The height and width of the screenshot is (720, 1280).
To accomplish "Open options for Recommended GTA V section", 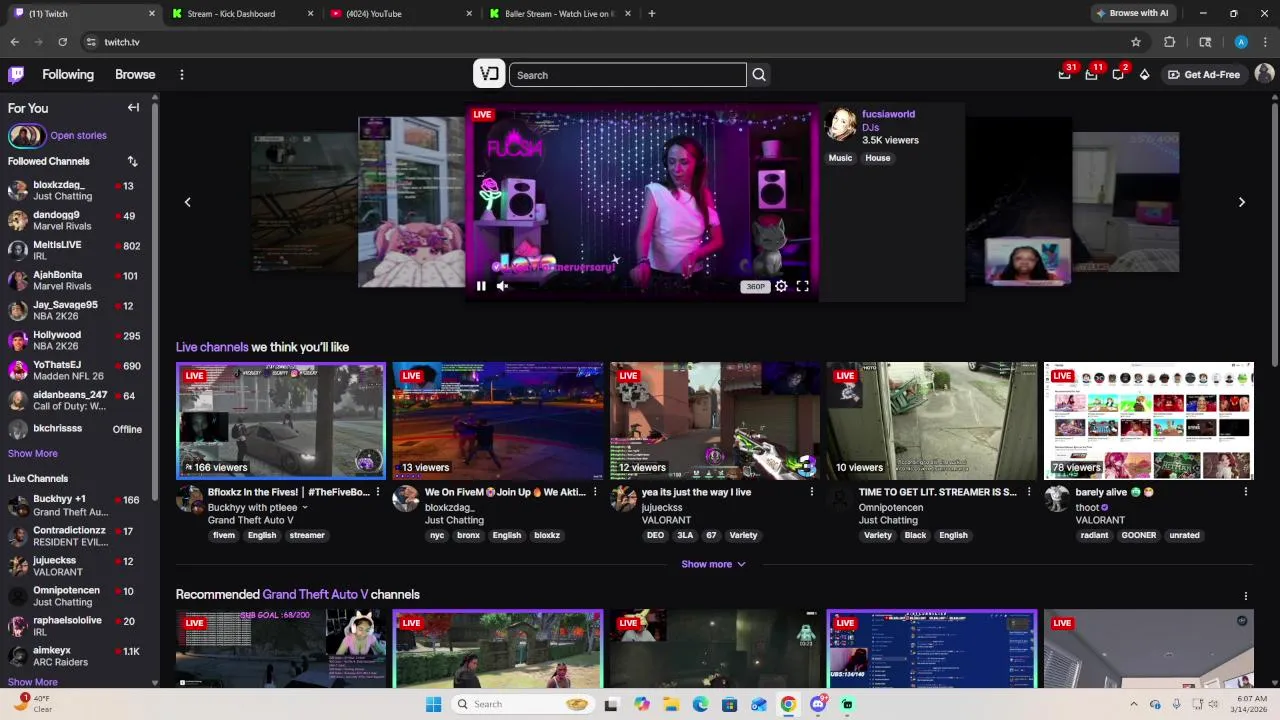I will 1246,596.
